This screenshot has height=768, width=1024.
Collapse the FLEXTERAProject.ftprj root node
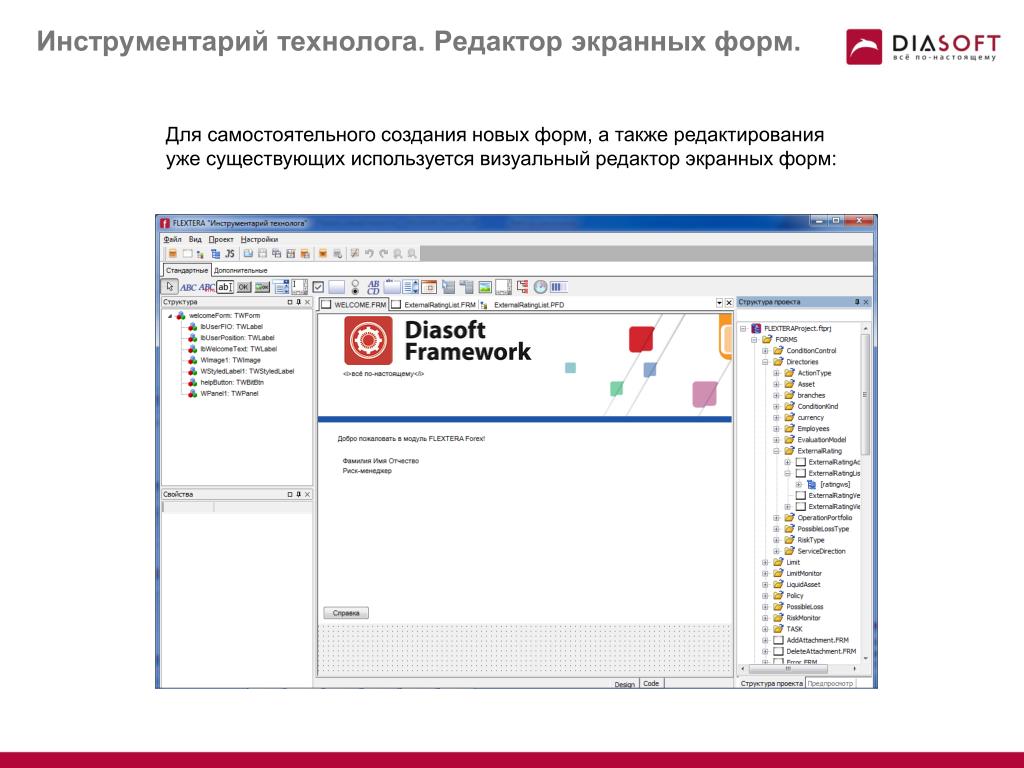pyautogui.click(x=743, y=328)
